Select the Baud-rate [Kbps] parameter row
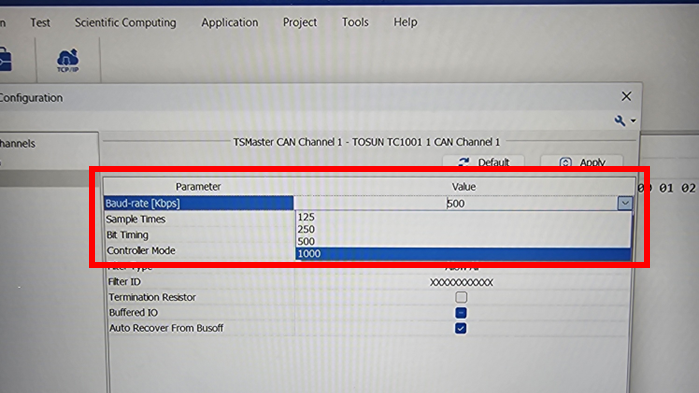The width and height of the screenshot is (699, 393). click(198, 203)
